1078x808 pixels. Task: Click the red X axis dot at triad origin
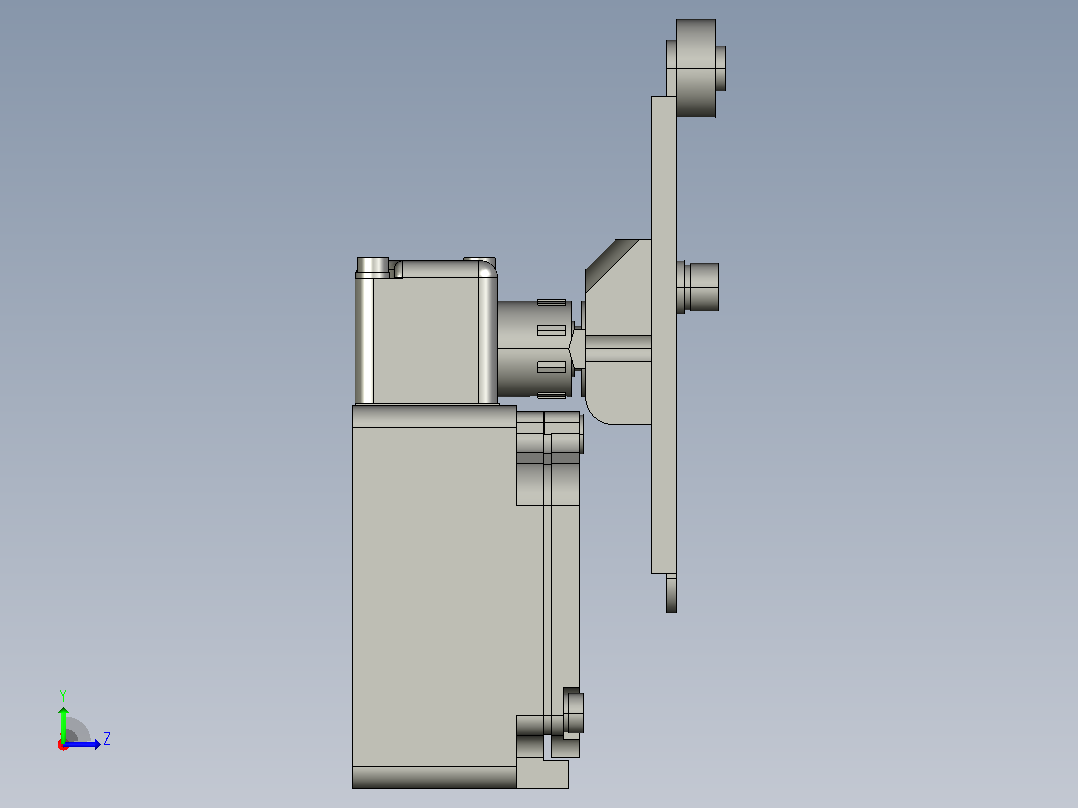pos(63,745)
